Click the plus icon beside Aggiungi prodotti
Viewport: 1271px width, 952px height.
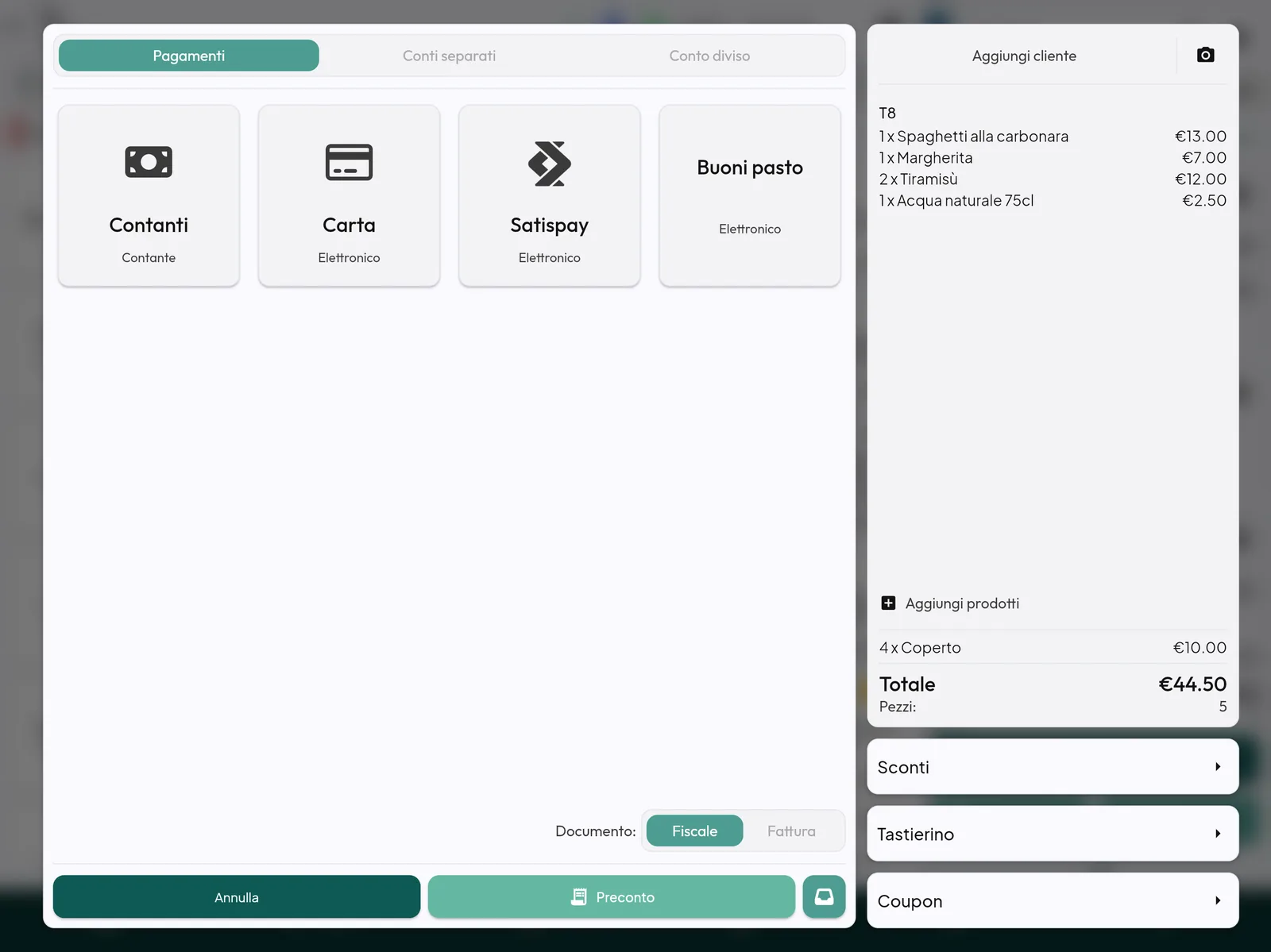click(x=888, y=603)
